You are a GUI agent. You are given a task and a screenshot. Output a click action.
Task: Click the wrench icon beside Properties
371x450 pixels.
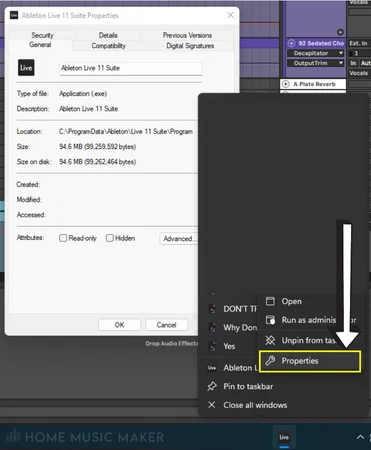(x=270, y=361)
